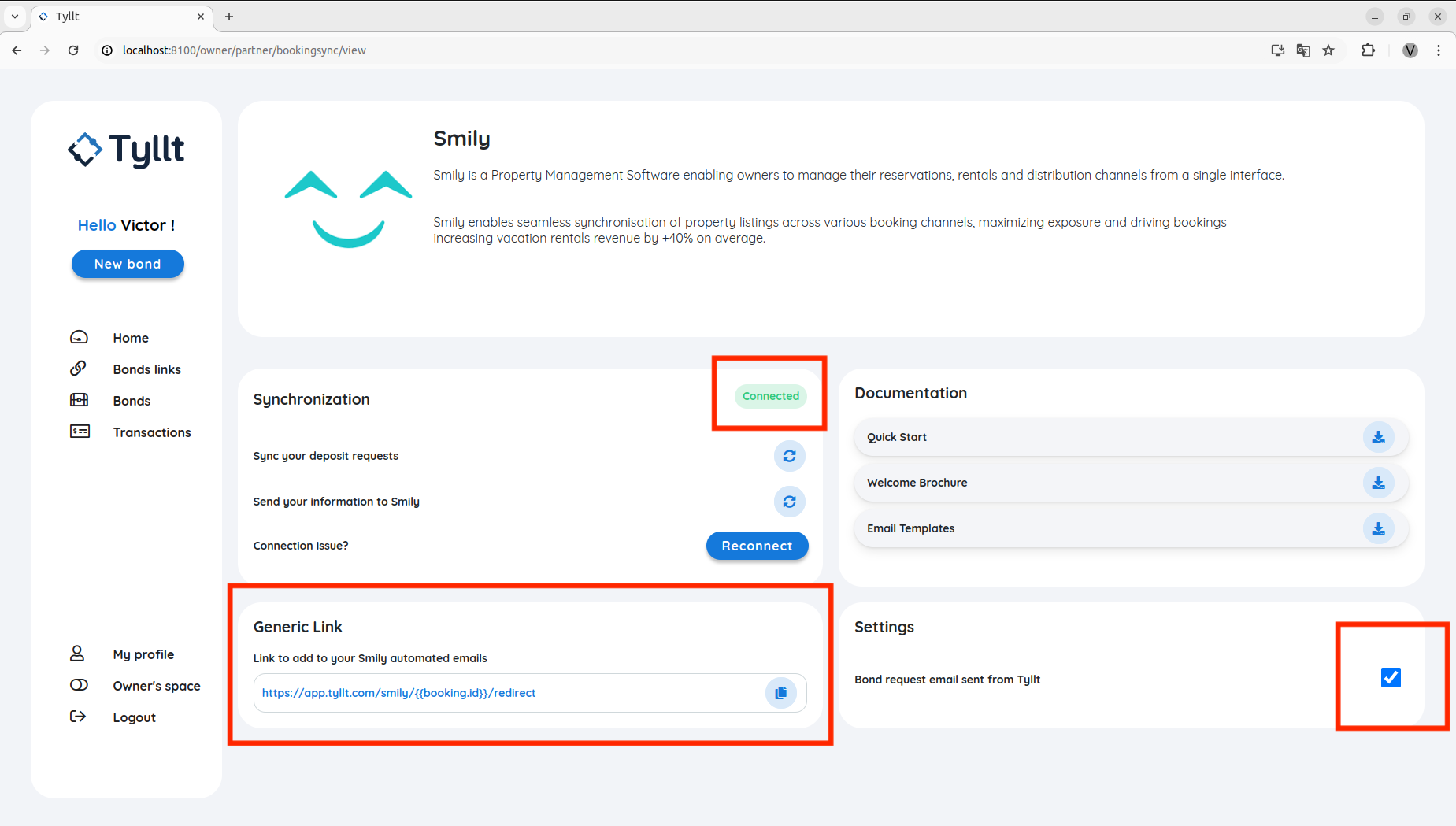1456x826 pixels.
Task: Click the Tyllt logo
Action: point(126,150)
